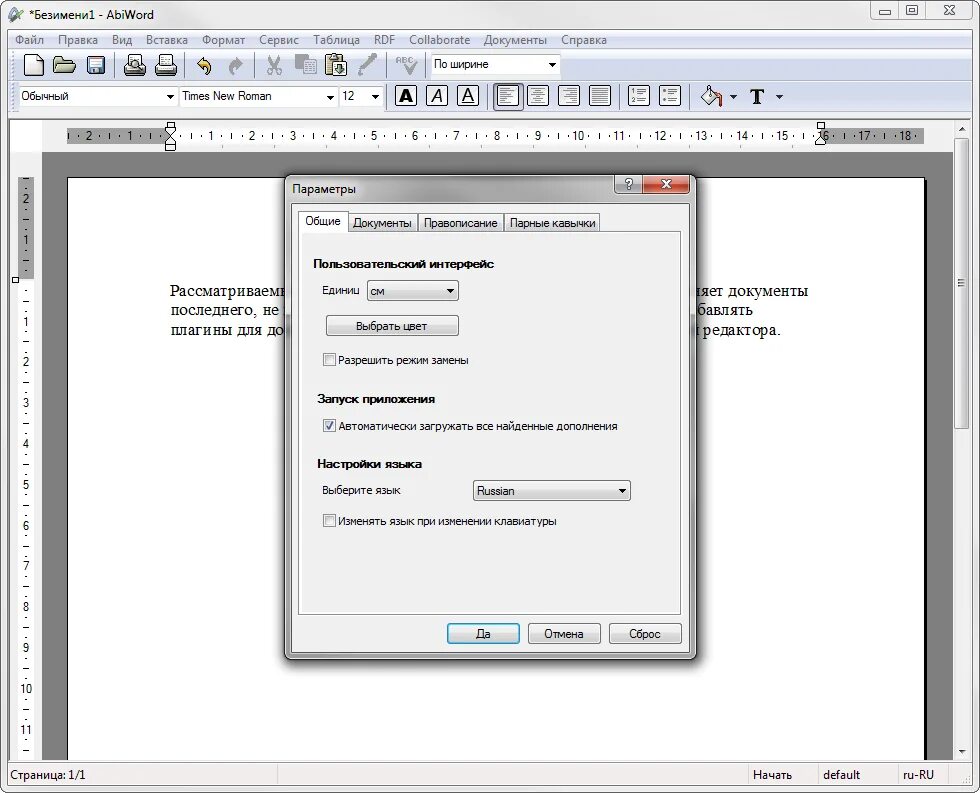This screenshot has width=980, height=793.
Task: Run the ABC spell check icon
Action: pos(406,65)
